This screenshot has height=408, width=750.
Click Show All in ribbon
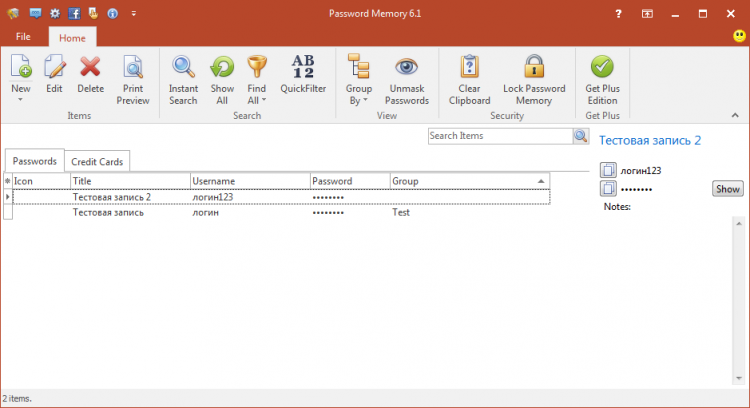coord(222,80)
